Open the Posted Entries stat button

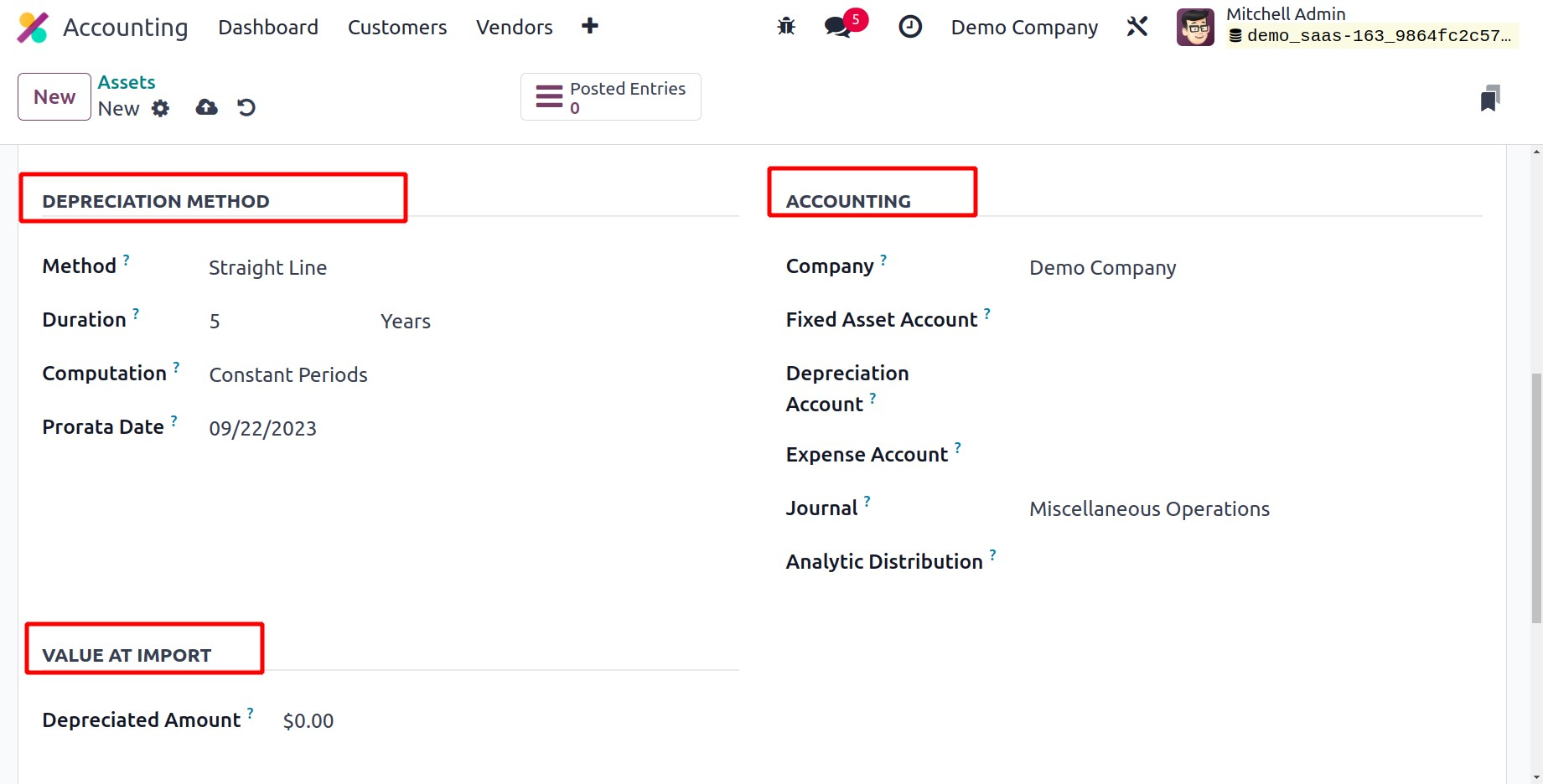coord(611,97)
